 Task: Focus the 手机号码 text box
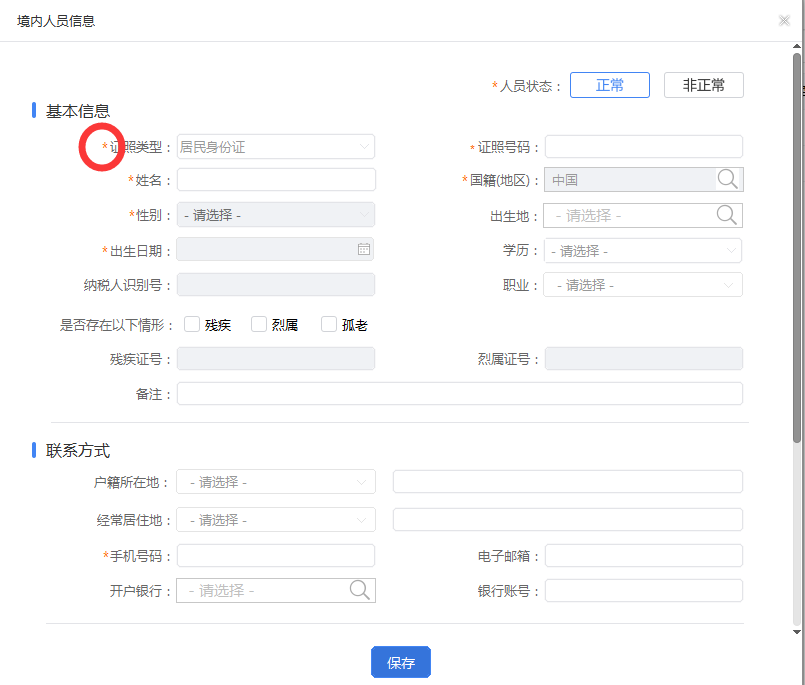(x=275, y=556)
